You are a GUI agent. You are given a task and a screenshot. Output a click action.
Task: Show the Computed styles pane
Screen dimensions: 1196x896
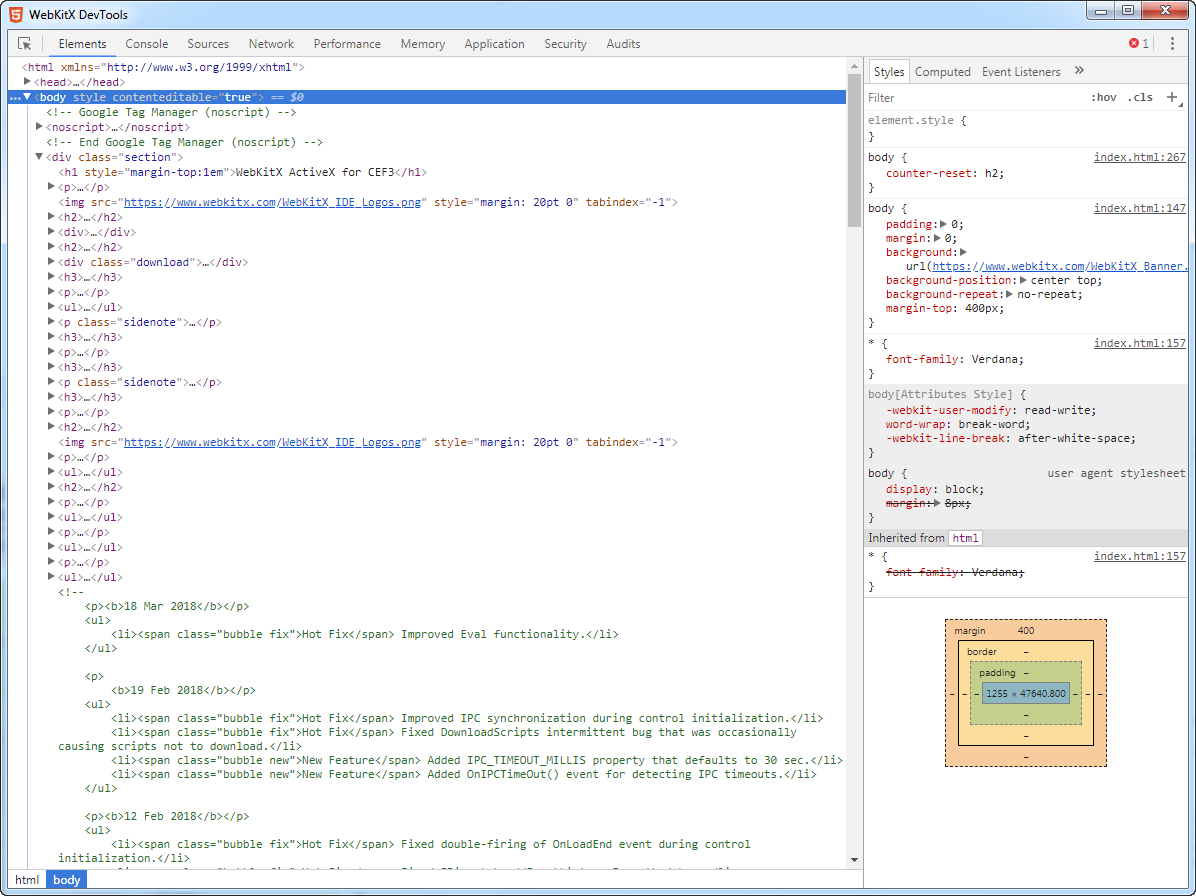coord(942,72)
